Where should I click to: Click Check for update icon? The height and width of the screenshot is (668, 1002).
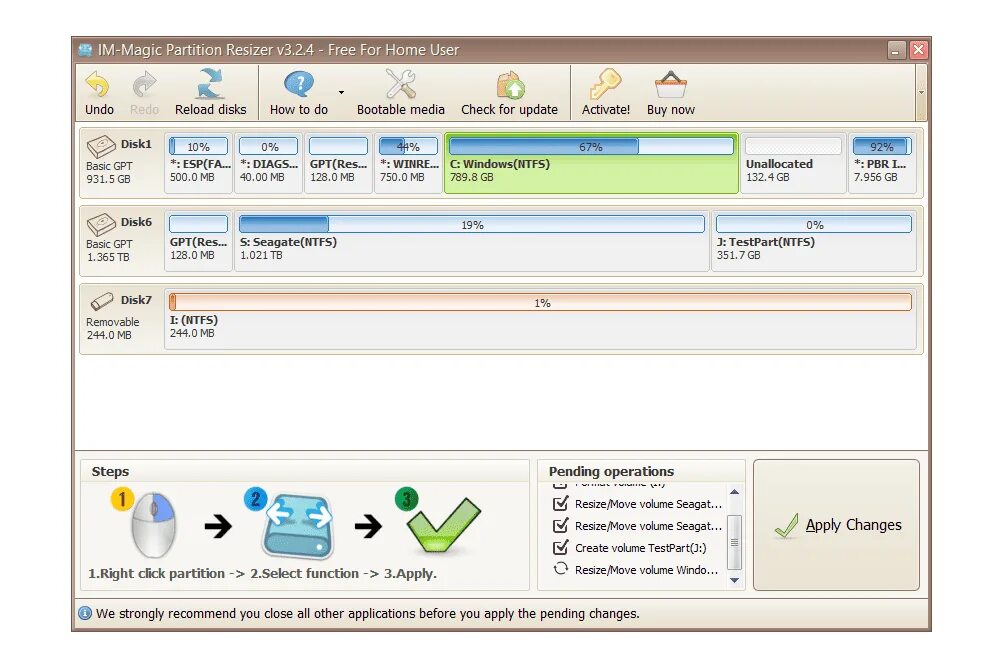coord(510,86)
